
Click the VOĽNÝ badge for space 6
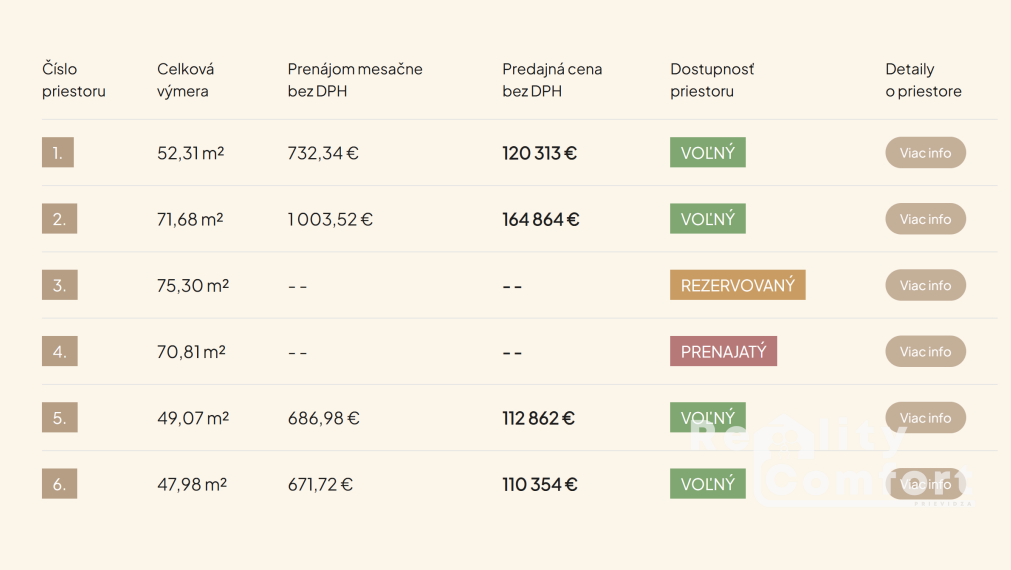tap(707, 484)
